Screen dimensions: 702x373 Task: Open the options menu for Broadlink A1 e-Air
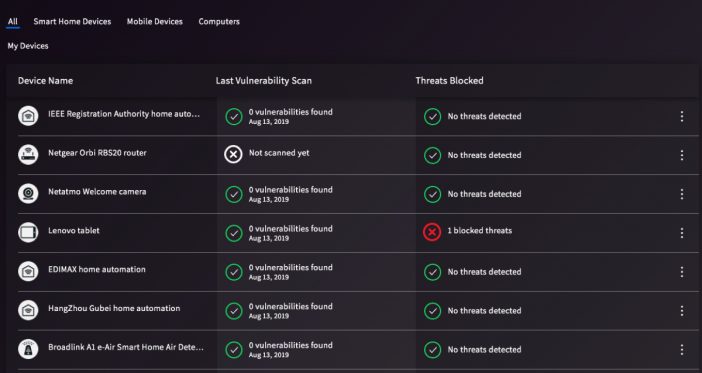pos(682,350)
